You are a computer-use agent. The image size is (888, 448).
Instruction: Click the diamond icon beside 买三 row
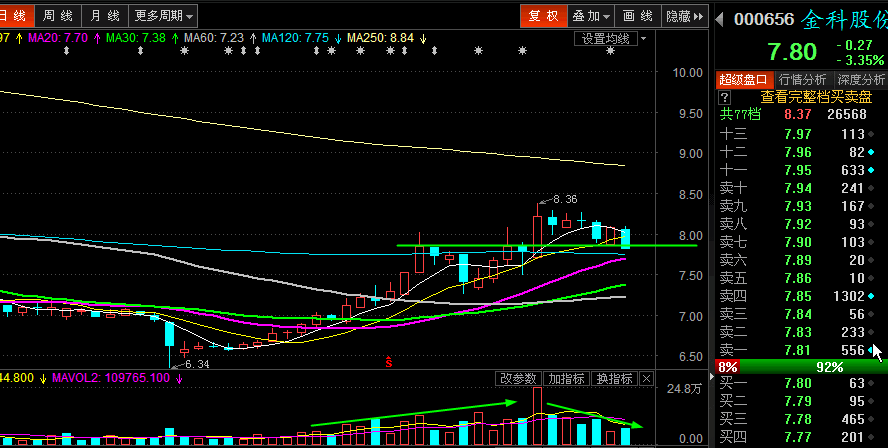click(x=870, y=420)
